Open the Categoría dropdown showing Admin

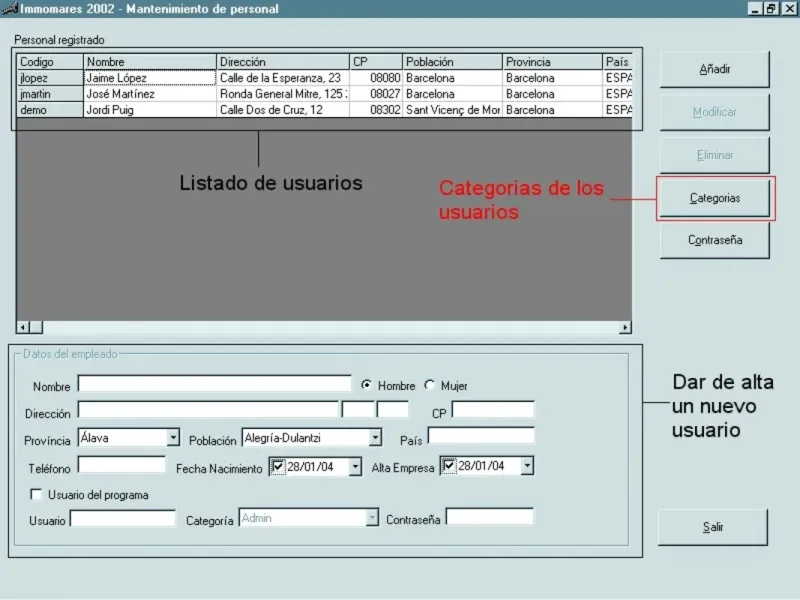tap(372, 518)
